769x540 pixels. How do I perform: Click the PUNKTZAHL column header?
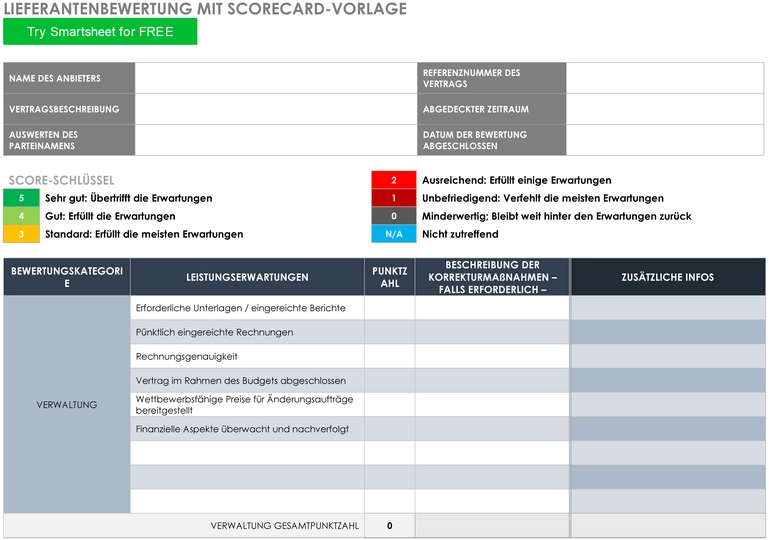[390, 277]
